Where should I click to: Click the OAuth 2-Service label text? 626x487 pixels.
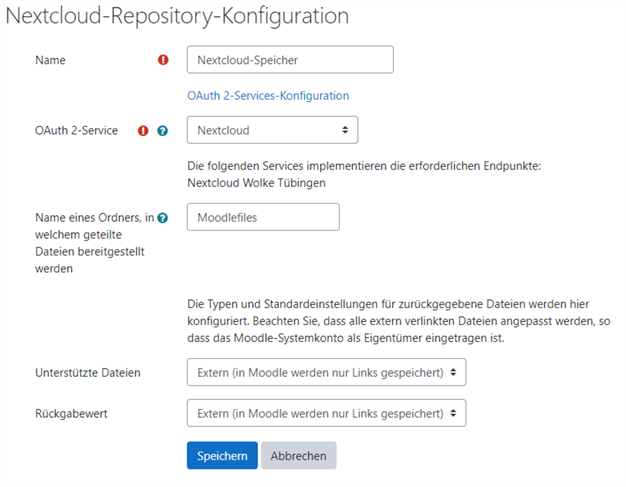76,130
